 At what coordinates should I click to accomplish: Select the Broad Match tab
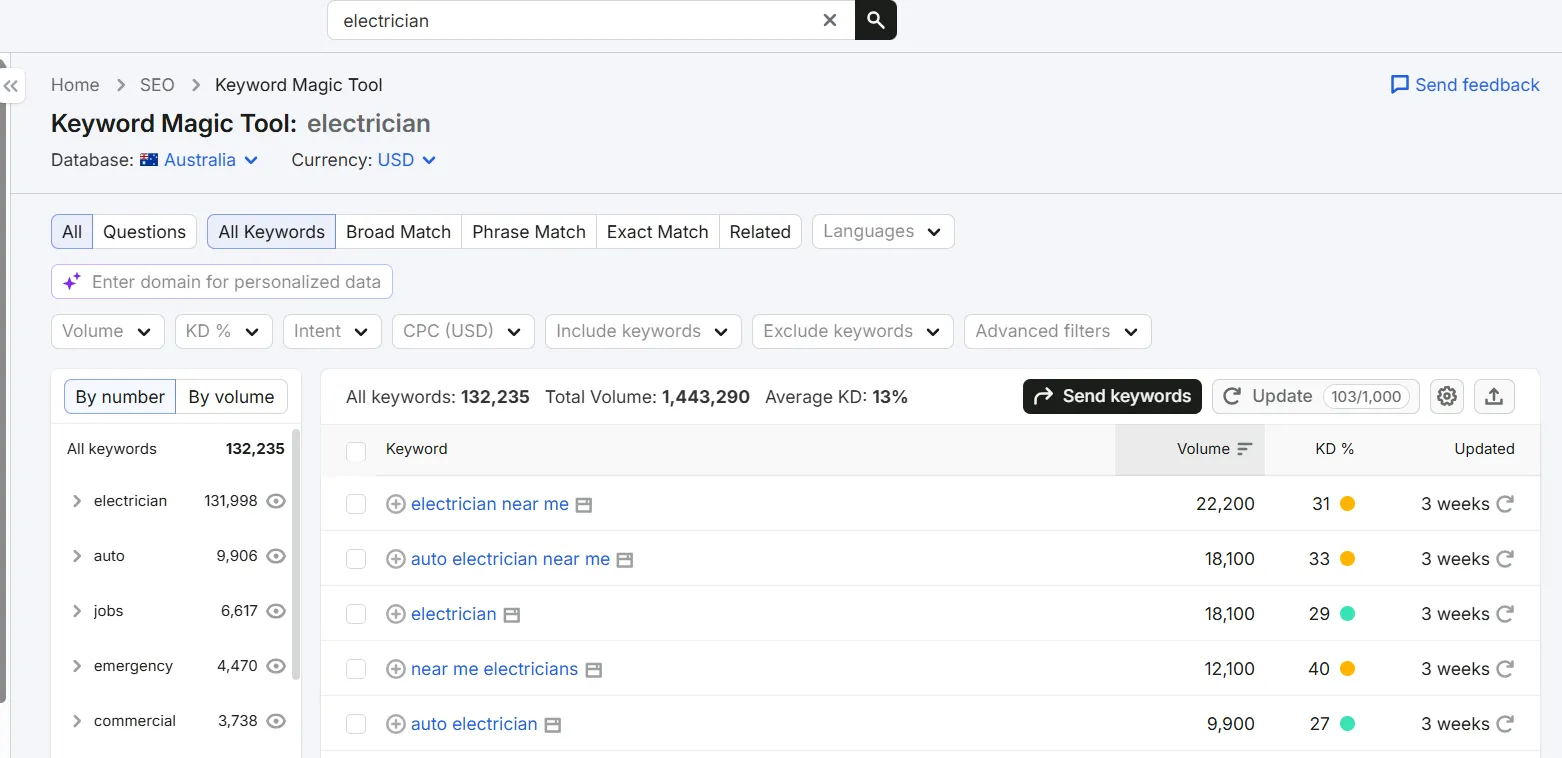[398, 231]
